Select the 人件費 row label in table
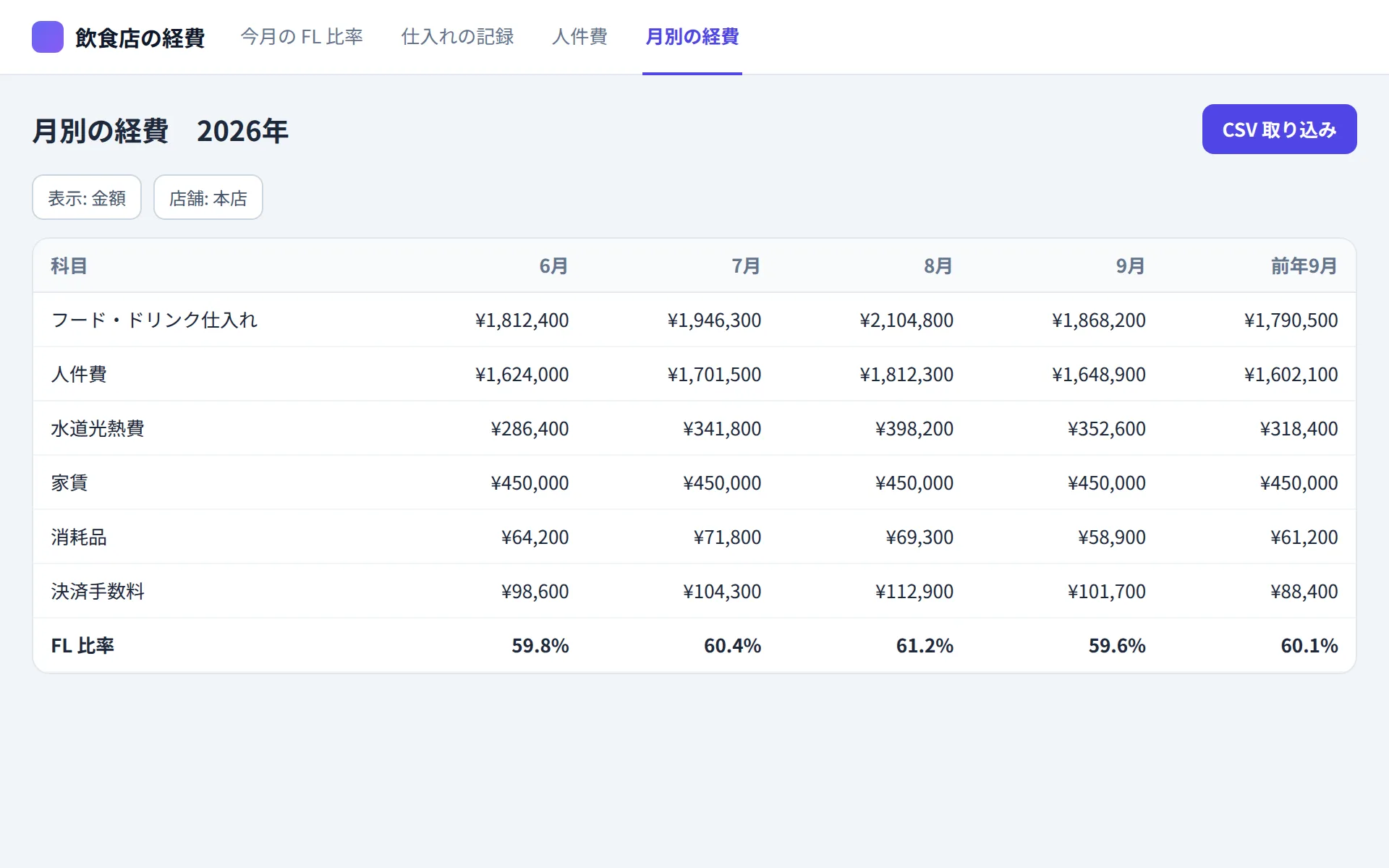Image resolution: width=1389 pixels, height=868 pixels. (x=79, y=375)
